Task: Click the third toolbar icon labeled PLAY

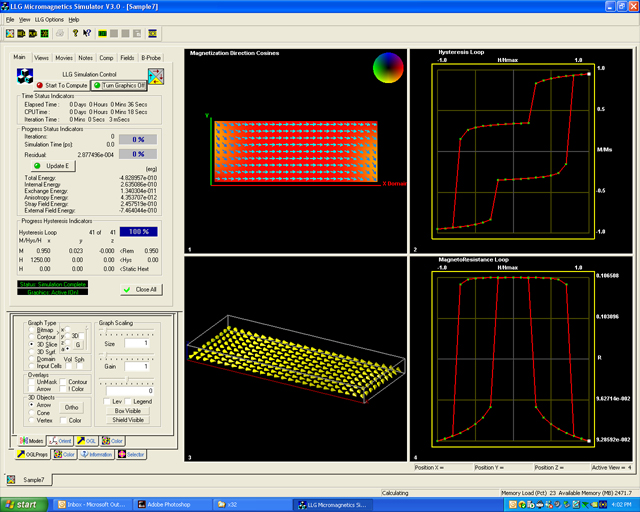Action: pyautogui.click(x=33, y=33)
